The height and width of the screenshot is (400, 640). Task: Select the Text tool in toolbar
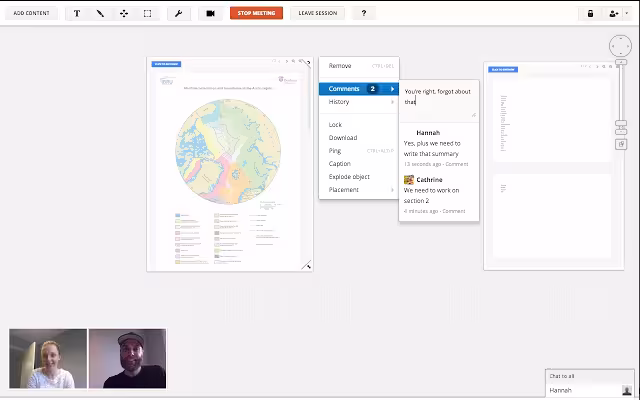point(77,13)
